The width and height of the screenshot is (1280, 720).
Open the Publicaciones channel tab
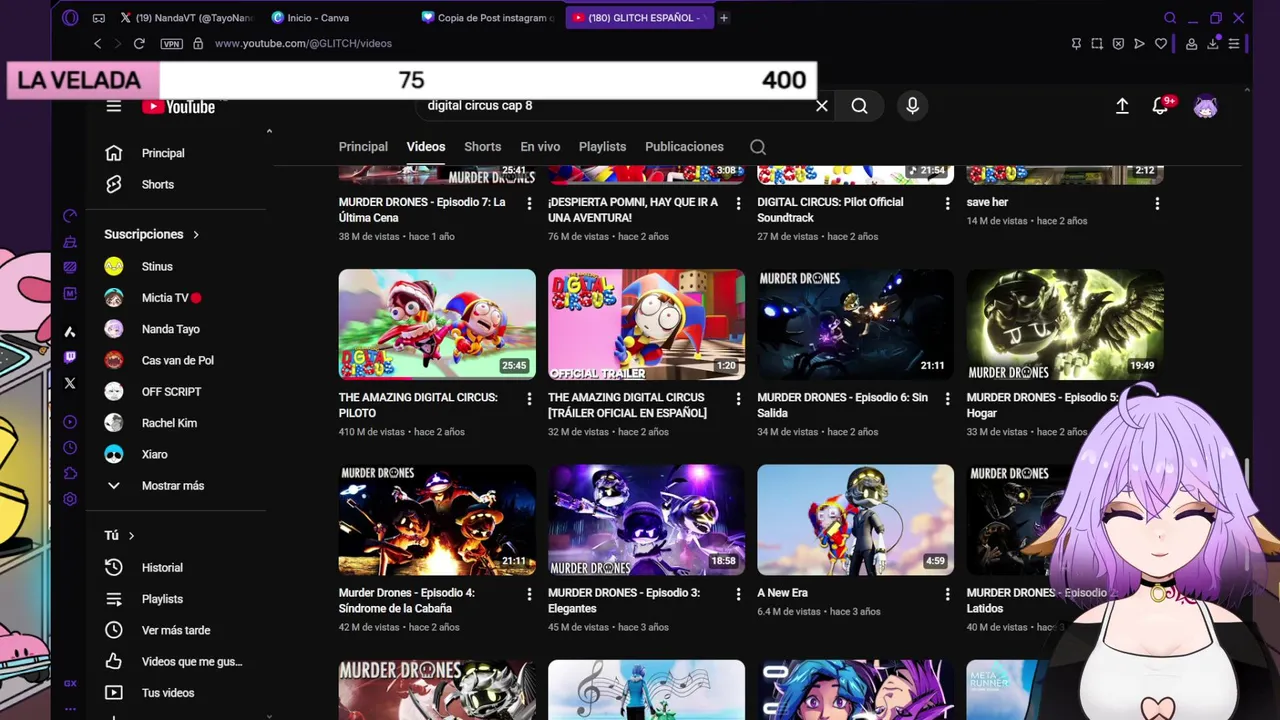684,147
